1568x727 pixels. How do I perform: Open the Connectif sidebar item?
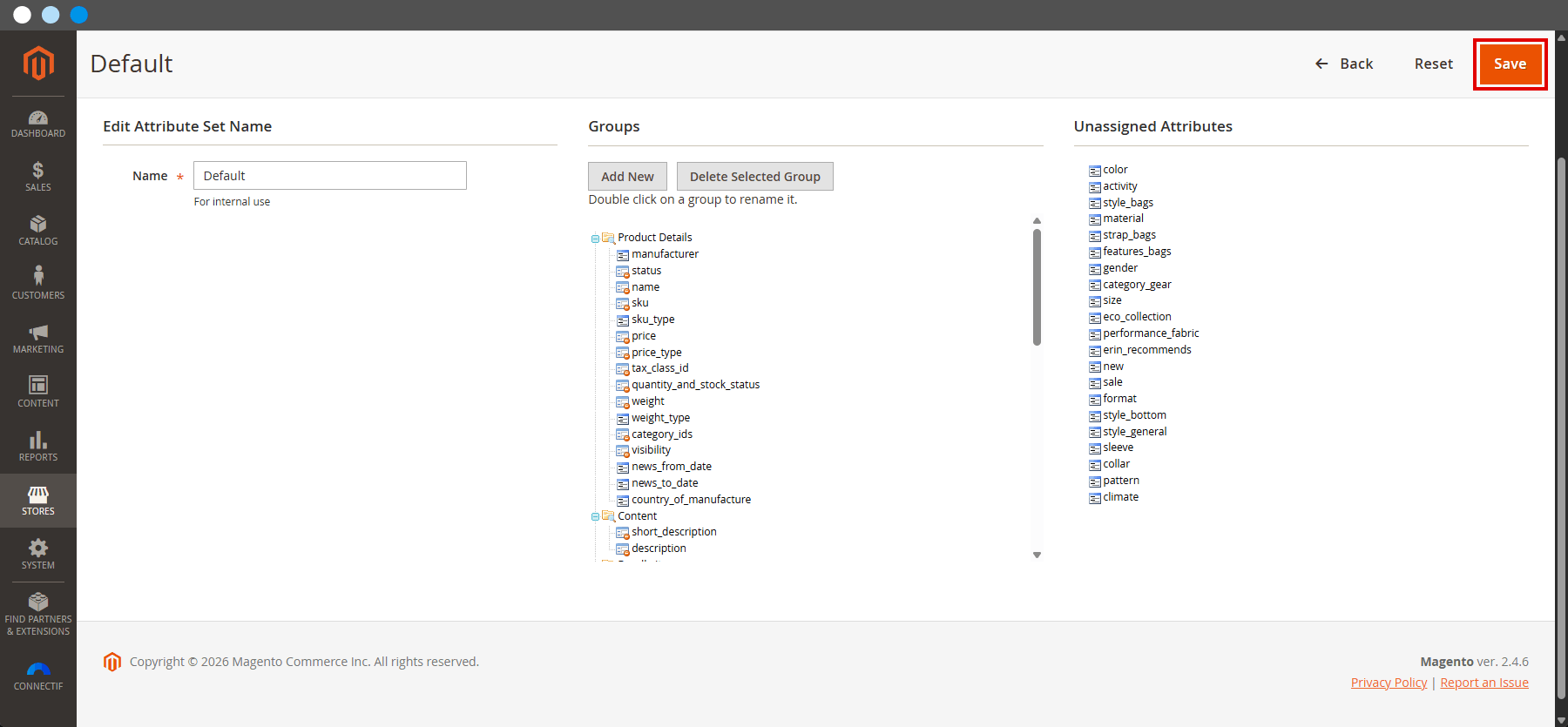tap(38, 677)
